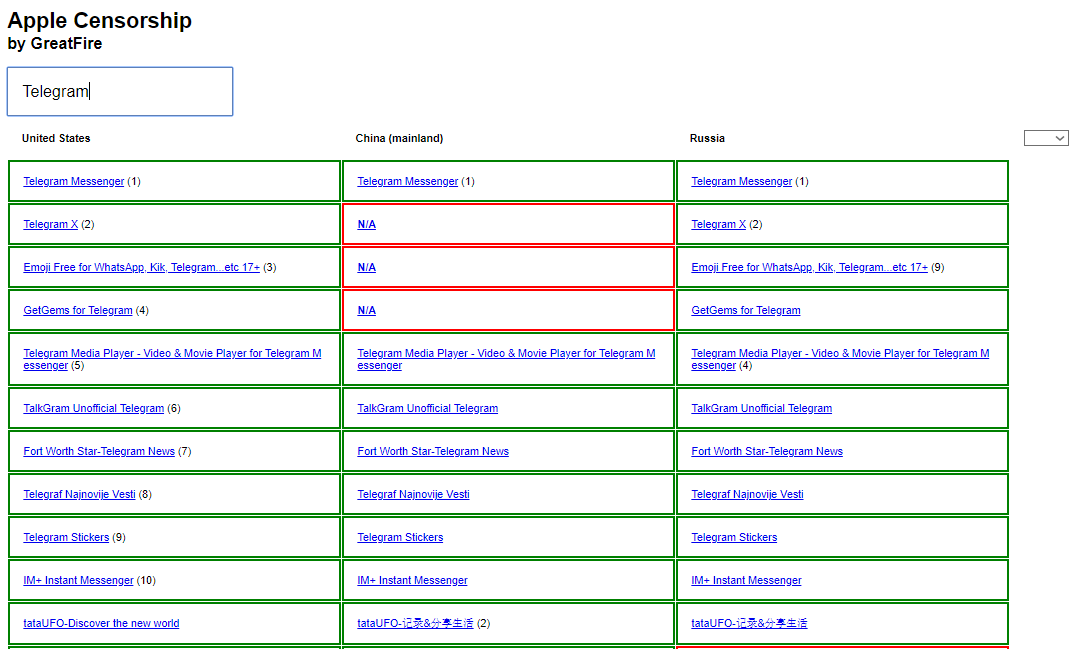Screen dimensions: 1074x649
Task: Open GetGems for Telegram in United States
Action: pyautogui.click(x=78, y=311)
